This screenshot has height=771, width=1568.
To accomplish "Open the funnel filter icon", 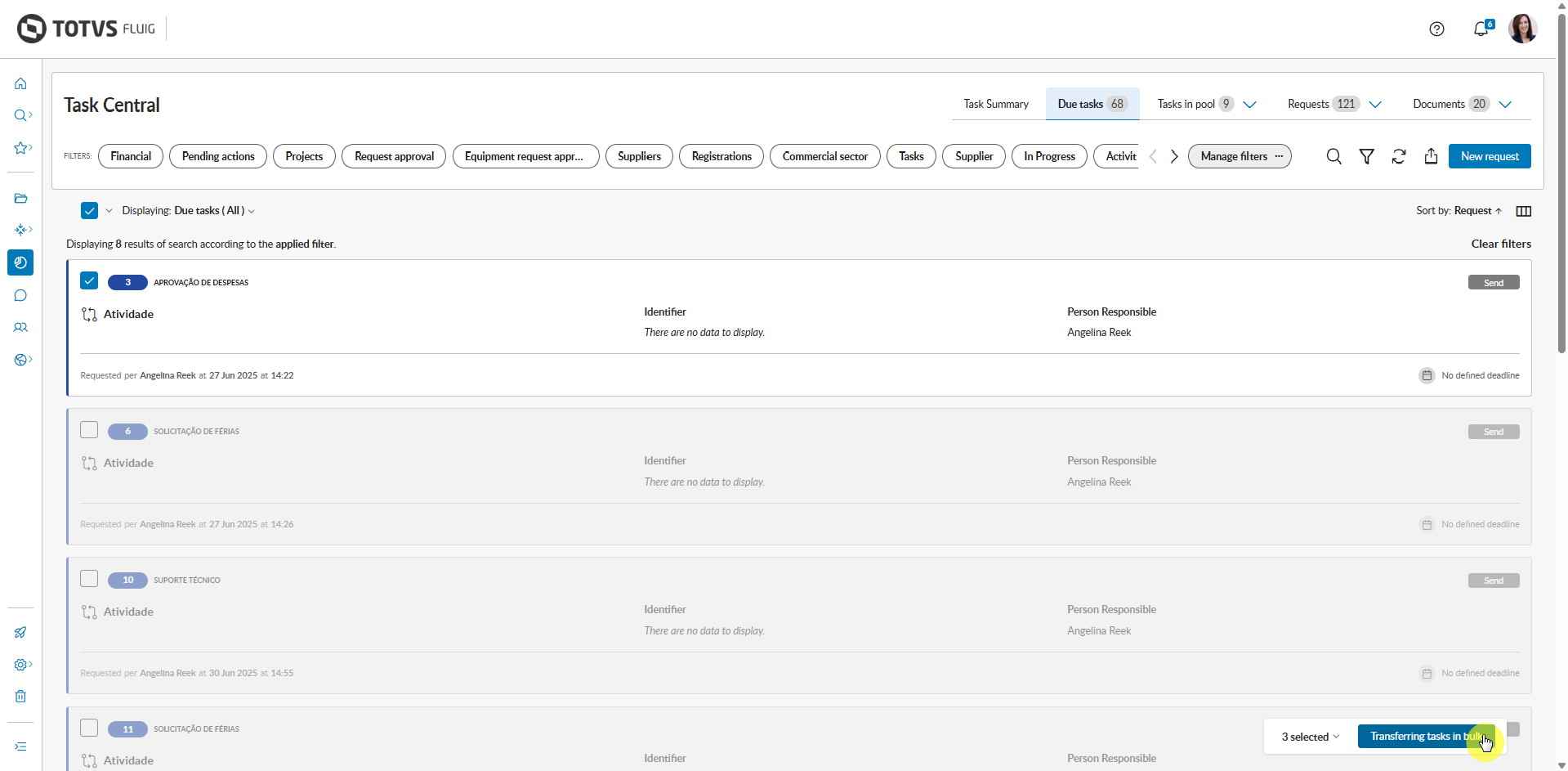I will coord(1366,156).
